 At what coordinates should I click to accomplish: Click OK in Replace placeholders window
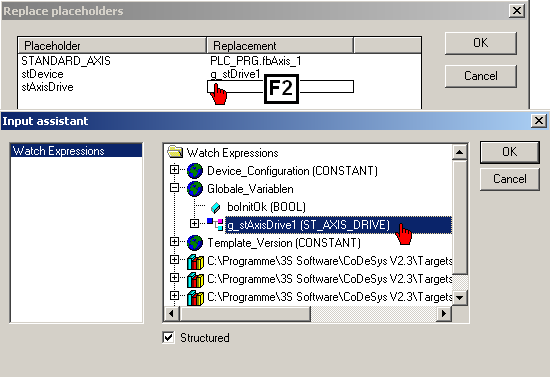(480, 43)
